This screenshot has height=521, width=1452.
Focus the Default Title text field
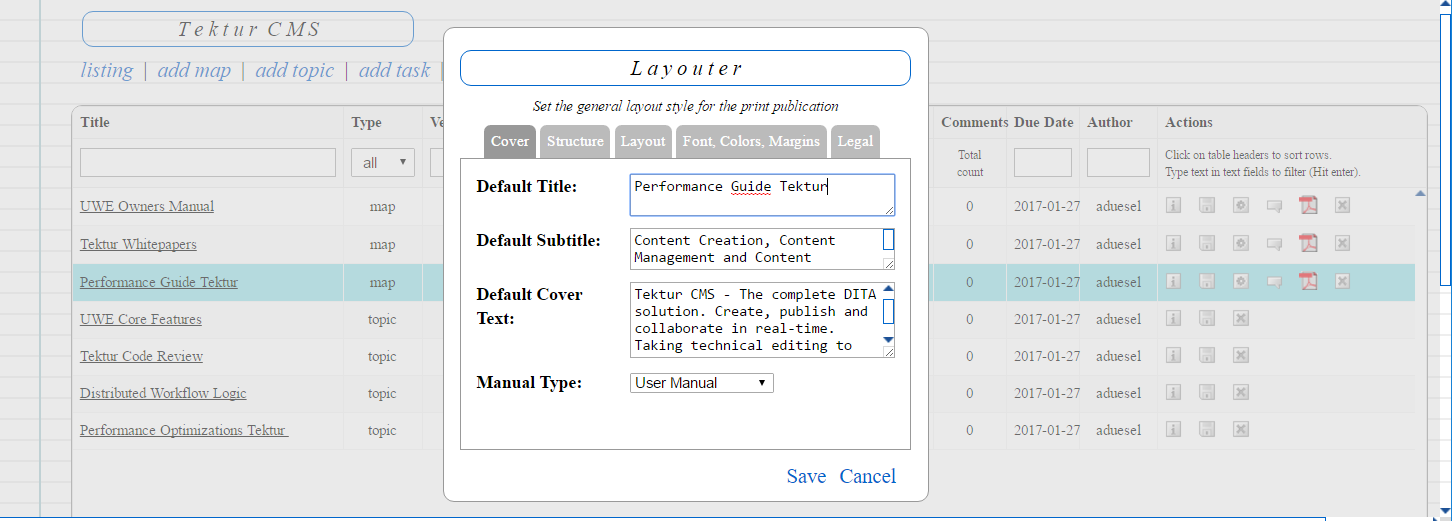coord(761,195)
